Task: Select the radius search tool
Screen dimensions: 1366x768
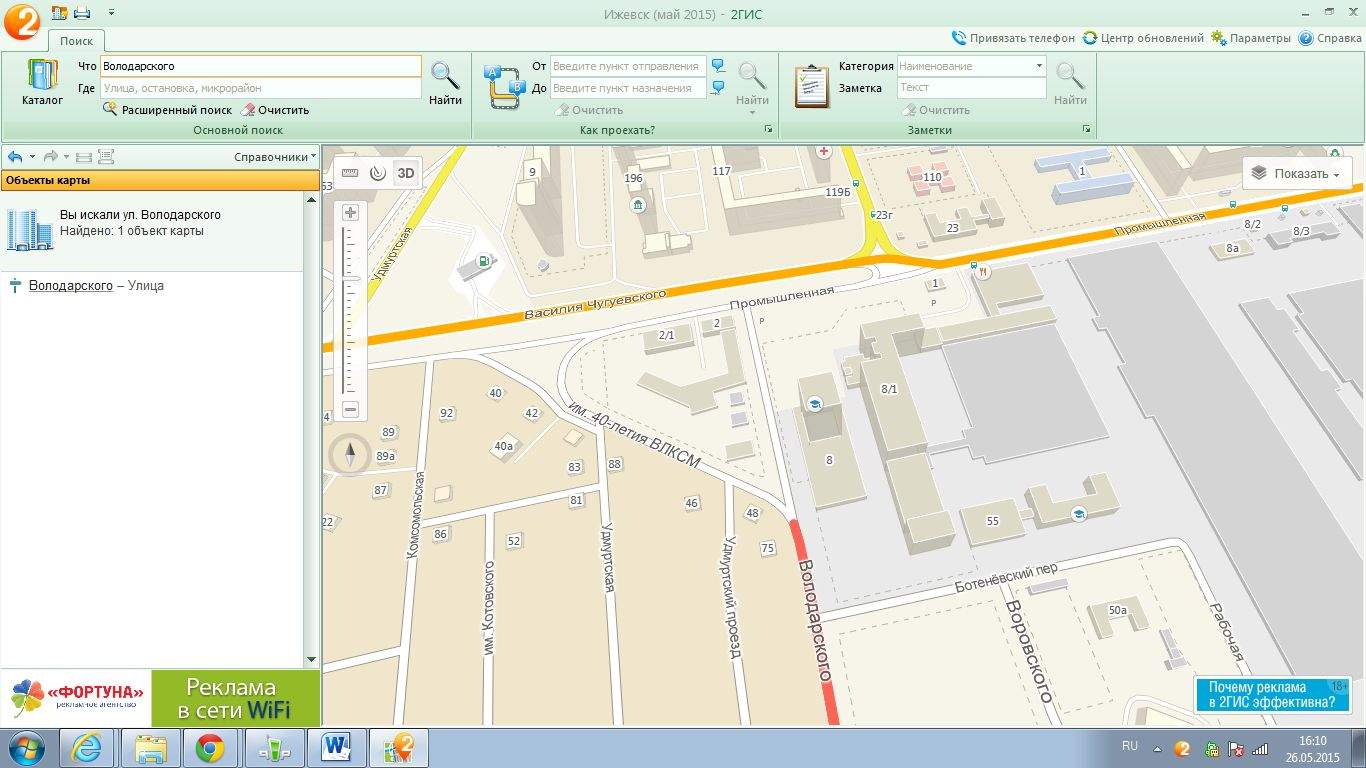Action: [x=377, y=173]
